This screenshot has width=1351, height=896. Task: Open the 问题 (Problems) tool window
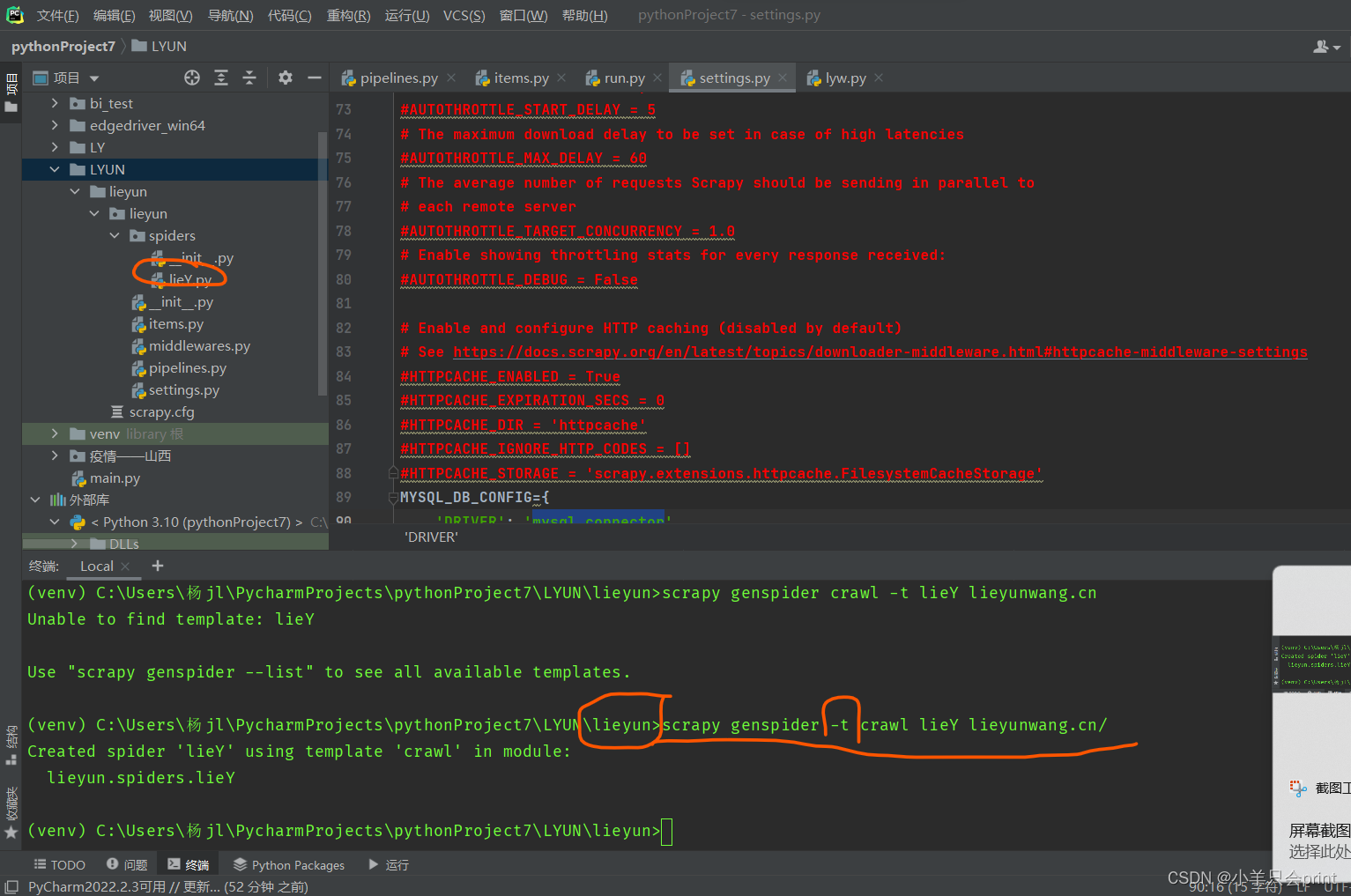point(126,864)
